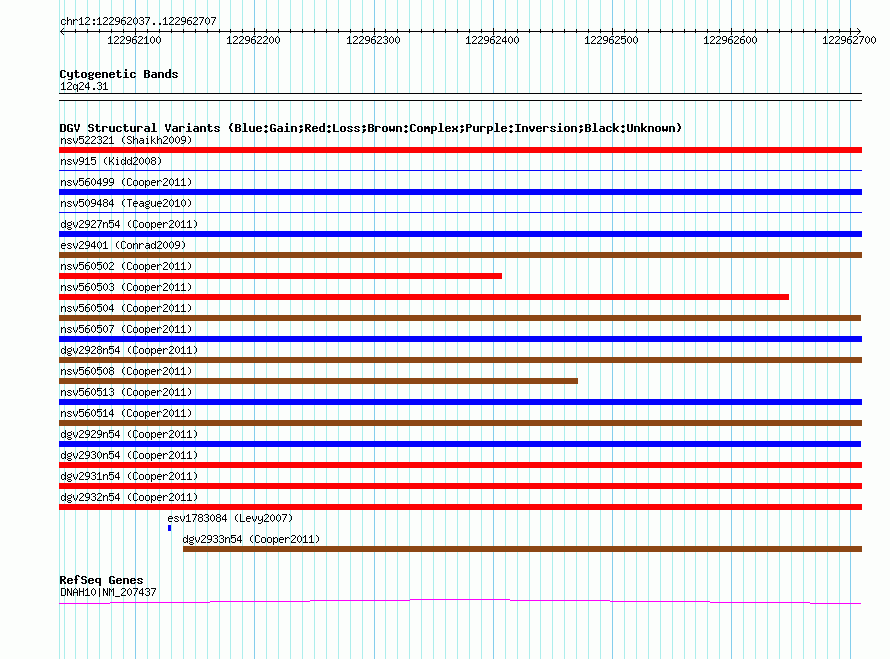Viewport: 890px width, 659px height.
Task: Click the nsv560504 (Cooper2011) label
Action: 126,308
